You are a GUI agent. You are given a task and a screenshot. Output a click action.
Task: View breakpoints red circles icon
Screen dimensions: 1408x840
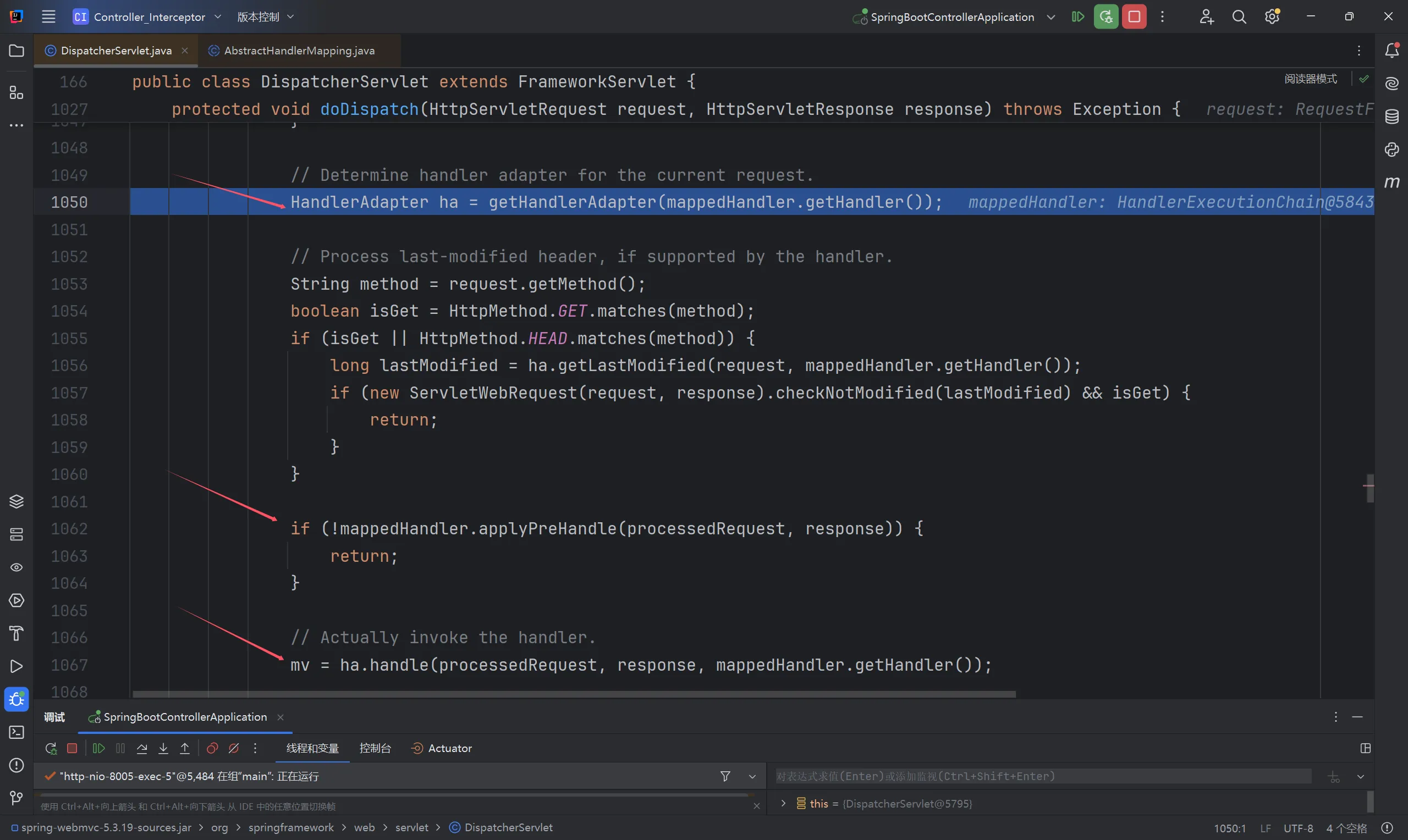tap(212, 748)
